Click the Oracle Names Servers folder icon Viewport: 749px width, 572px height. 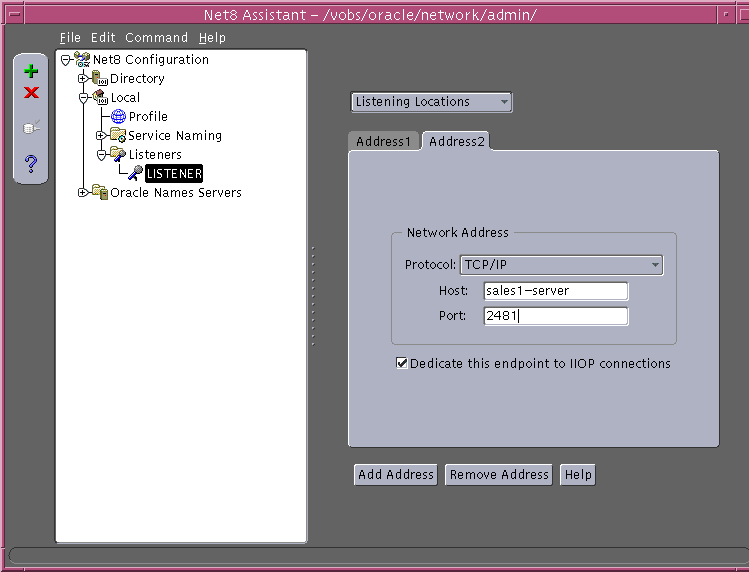pos(100,192)
